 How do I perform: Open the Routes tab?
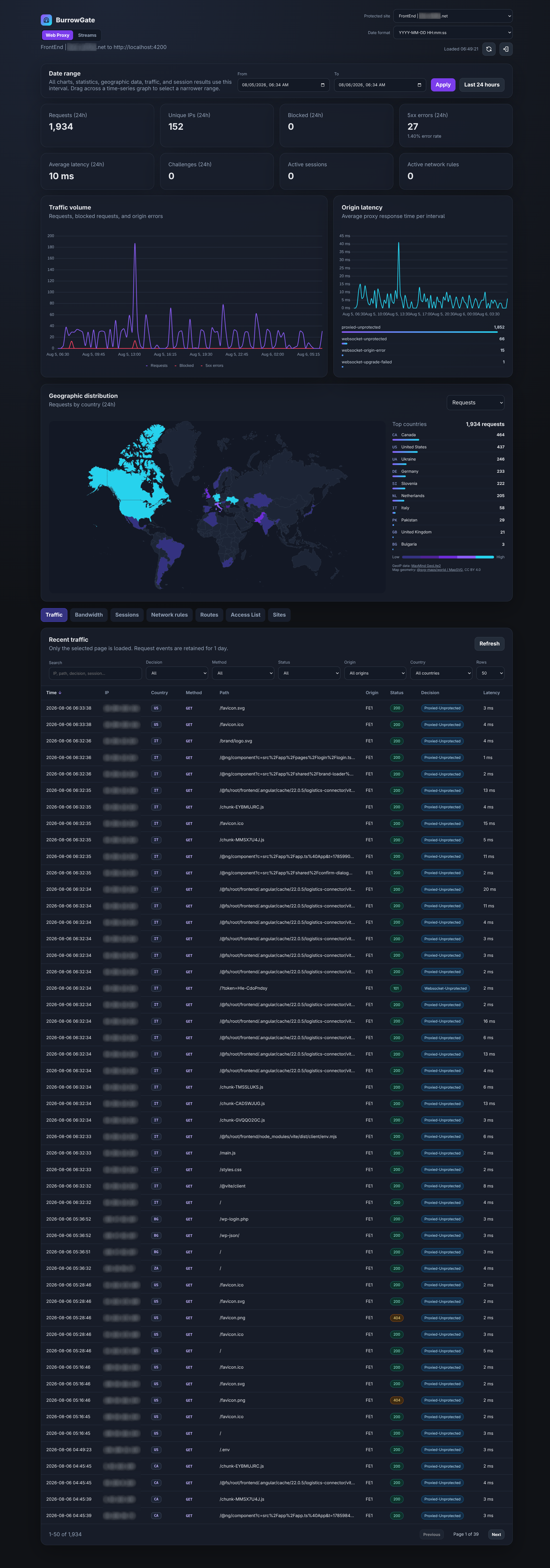tap(209, 615)
